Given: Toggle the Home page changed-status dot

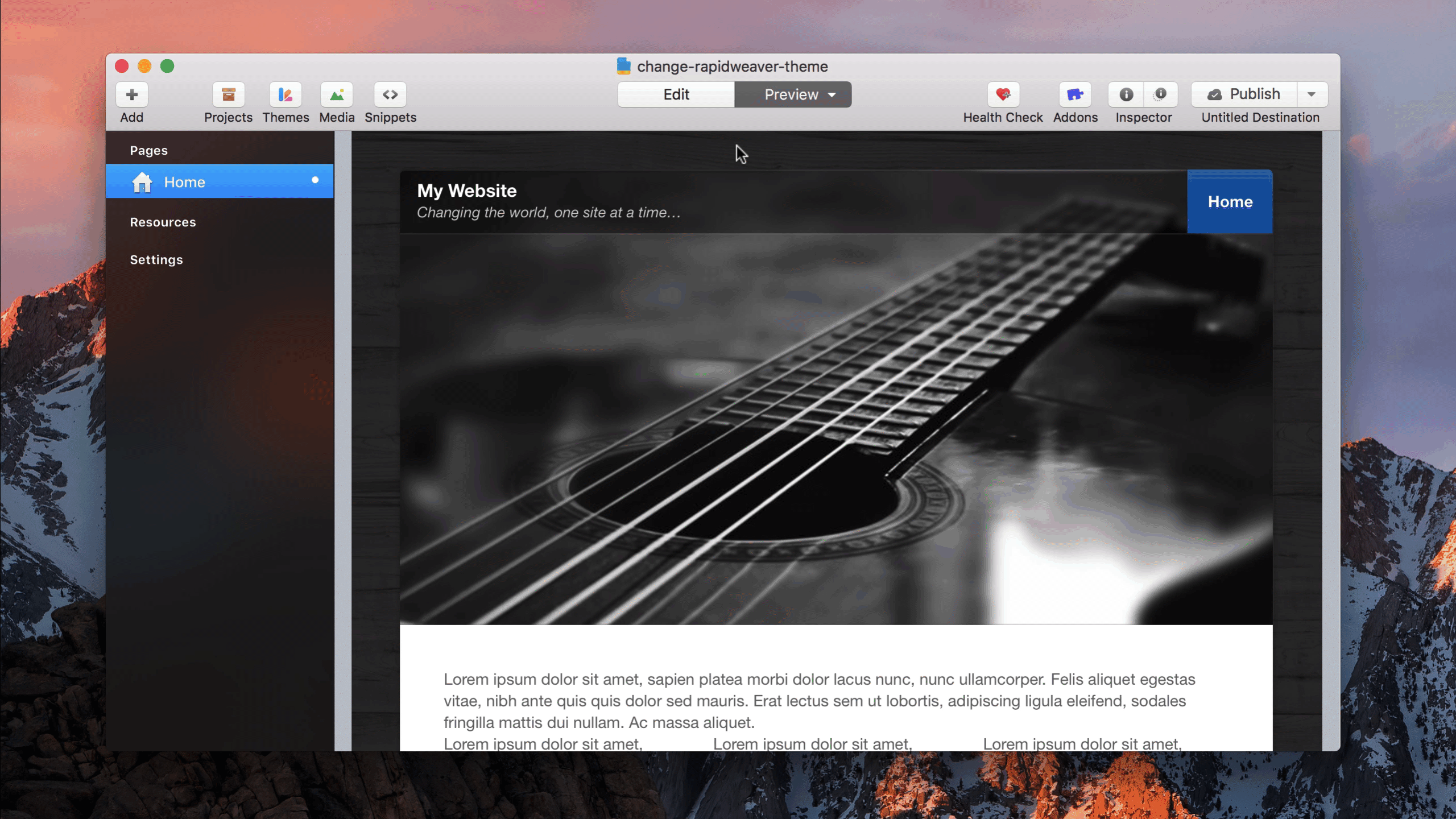Looking at the screenshot, I should pyautogui.click(x=315, y=180).
